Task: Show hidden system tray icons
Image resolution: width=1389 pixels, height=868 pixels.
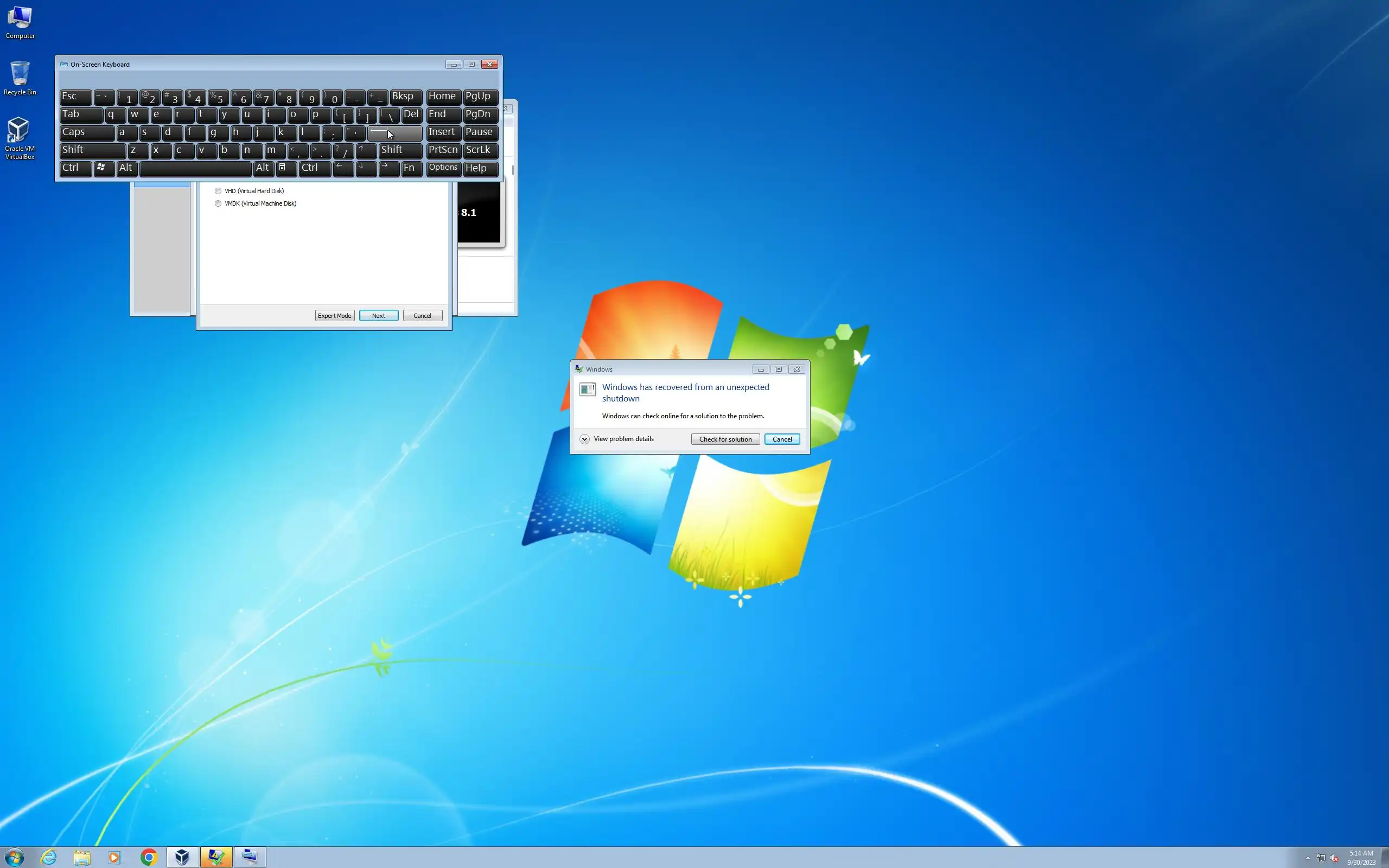Action: [x=1308, y=858]
